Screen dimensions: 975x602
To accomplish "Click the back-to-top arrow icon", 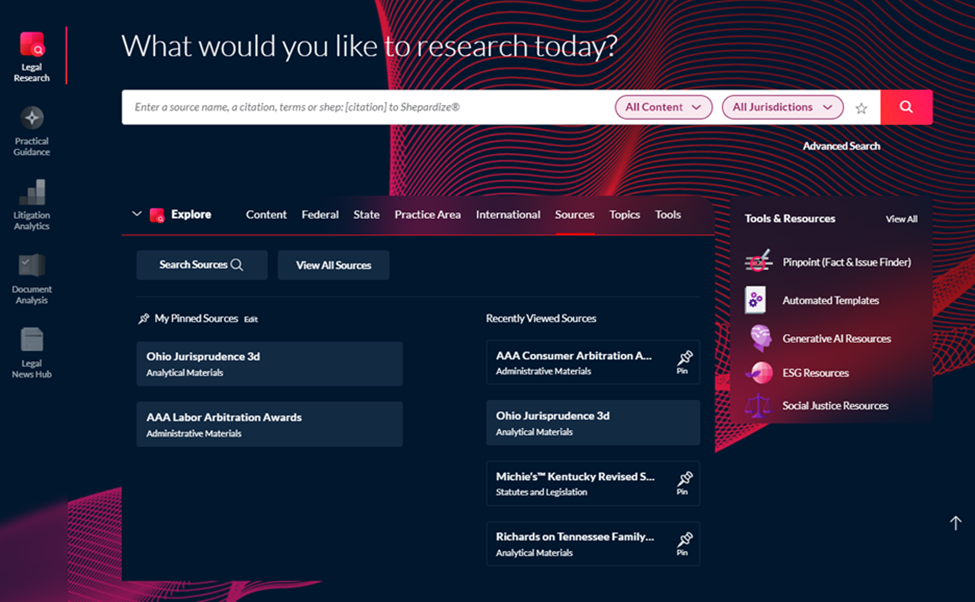I will click(x=956, y=523).
